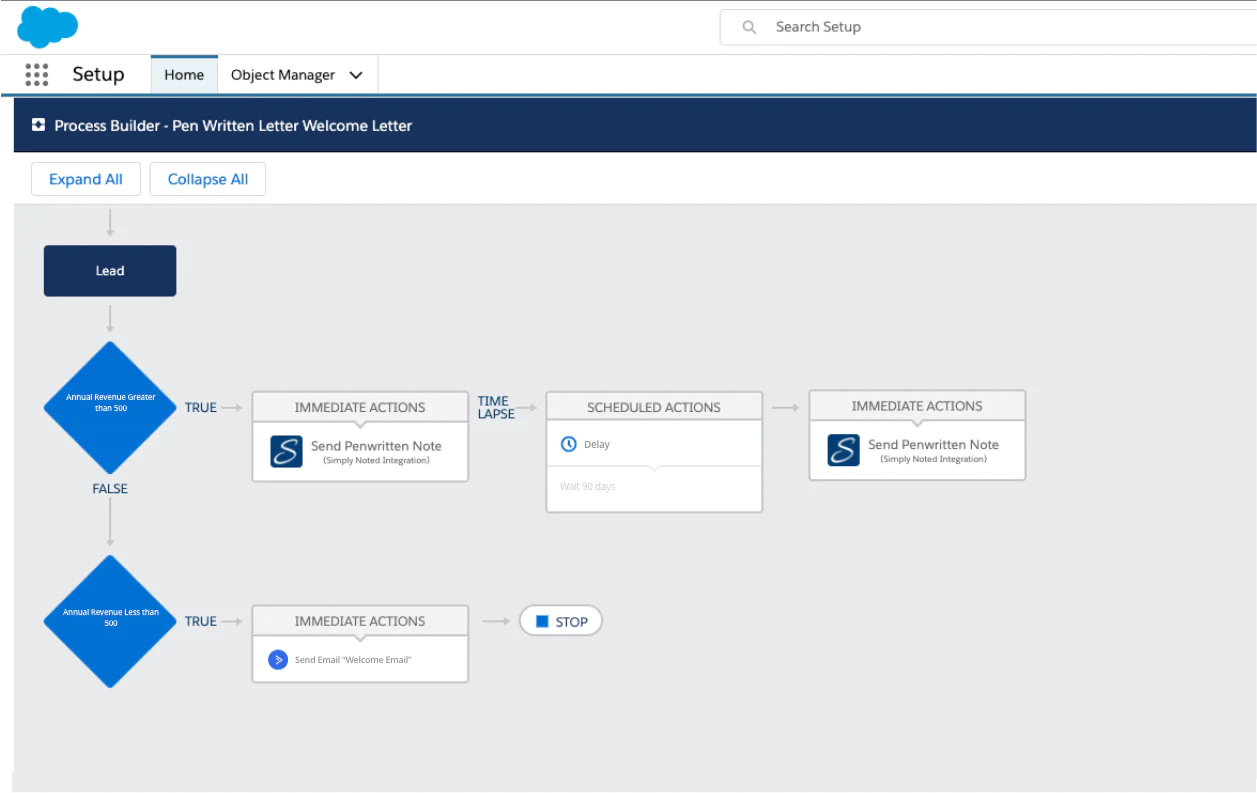
Task: Open the Scheduled Actions Wait 90 days box
Action: [x=654, y=487]
